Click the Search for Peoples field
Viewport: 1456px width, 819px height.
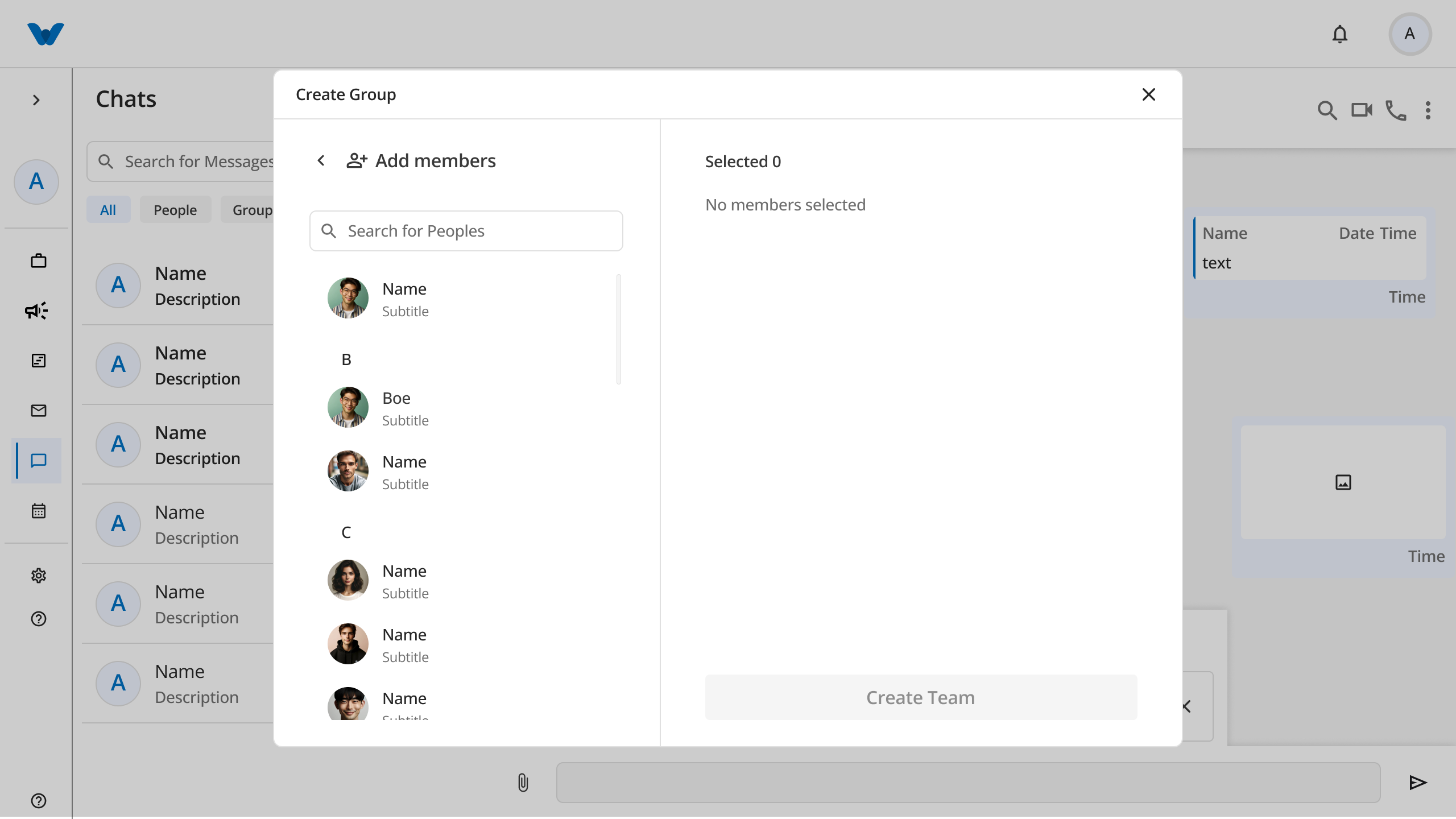pos(466,231)
